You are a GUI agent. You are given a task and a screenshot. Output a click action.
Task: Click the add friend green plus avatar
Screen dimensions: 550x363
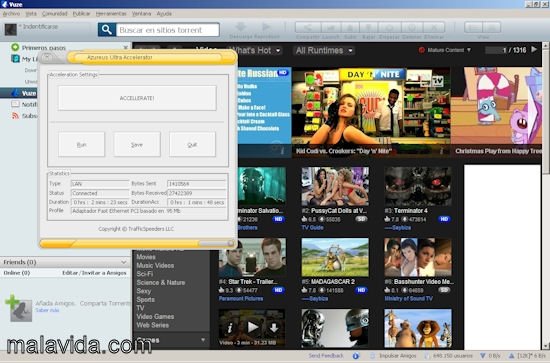[20, 309]
